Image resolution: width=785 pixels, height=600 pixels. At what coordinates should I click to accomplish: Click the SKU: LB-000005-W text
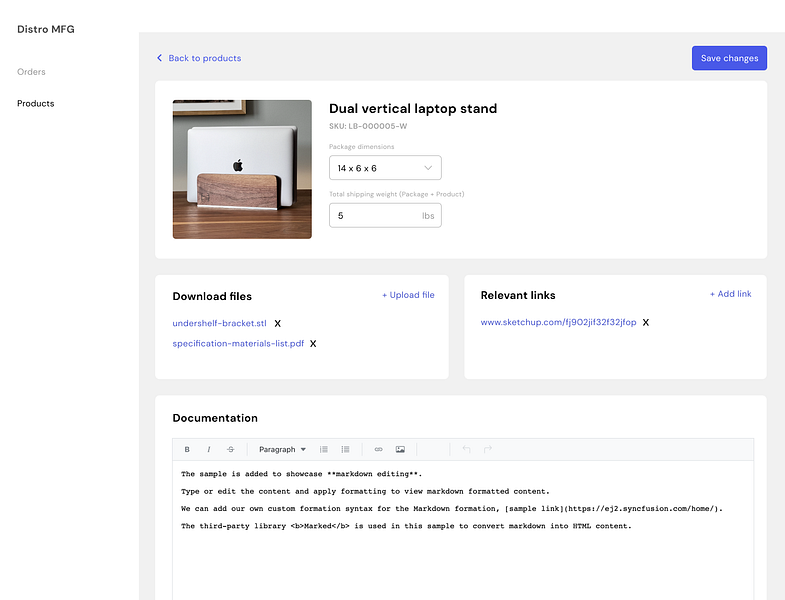click(368, 126)
